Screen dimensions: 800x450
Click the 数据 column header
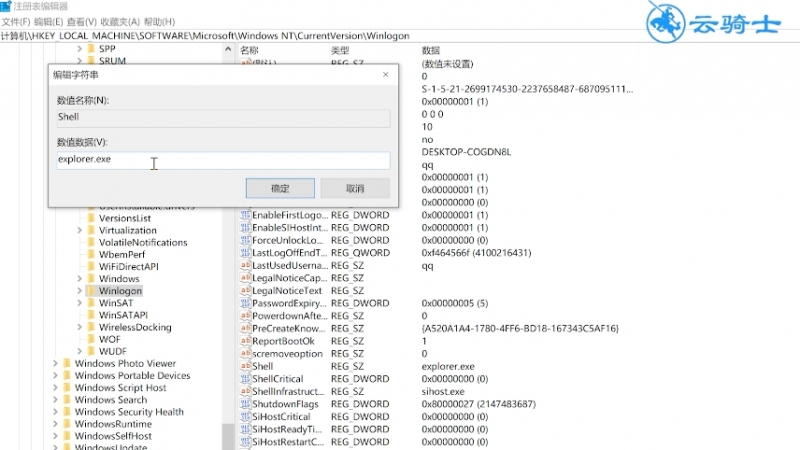[431, 50]
